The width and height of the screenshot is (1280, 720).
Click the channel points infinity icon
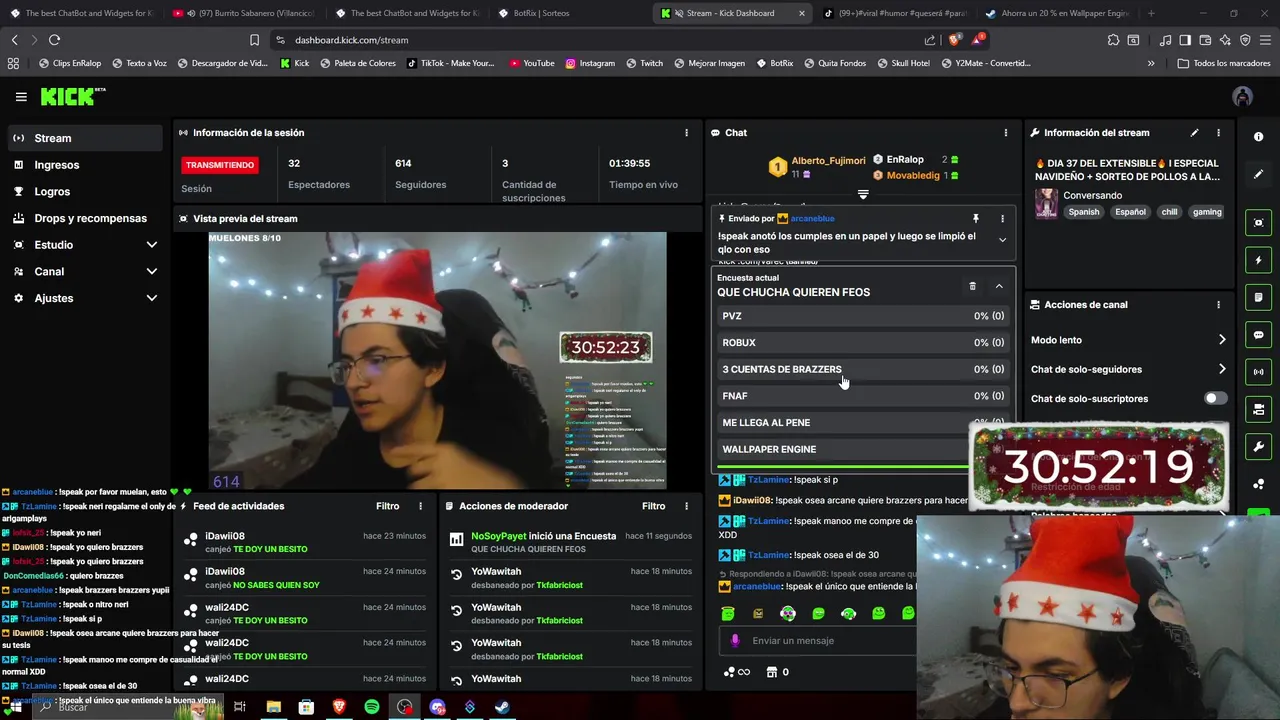[736, 672]
